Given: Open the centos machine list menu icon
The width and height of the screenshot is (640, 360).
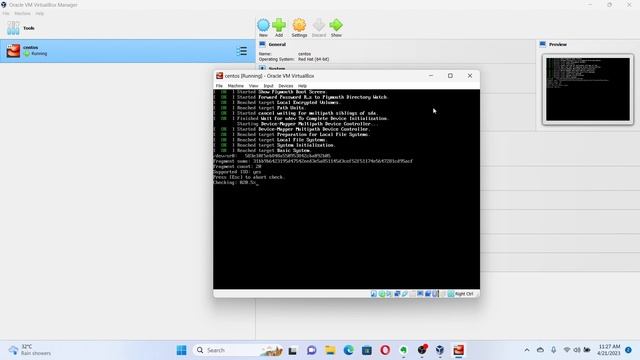Looking at the screenshot, I should click(x=242, y=51).
